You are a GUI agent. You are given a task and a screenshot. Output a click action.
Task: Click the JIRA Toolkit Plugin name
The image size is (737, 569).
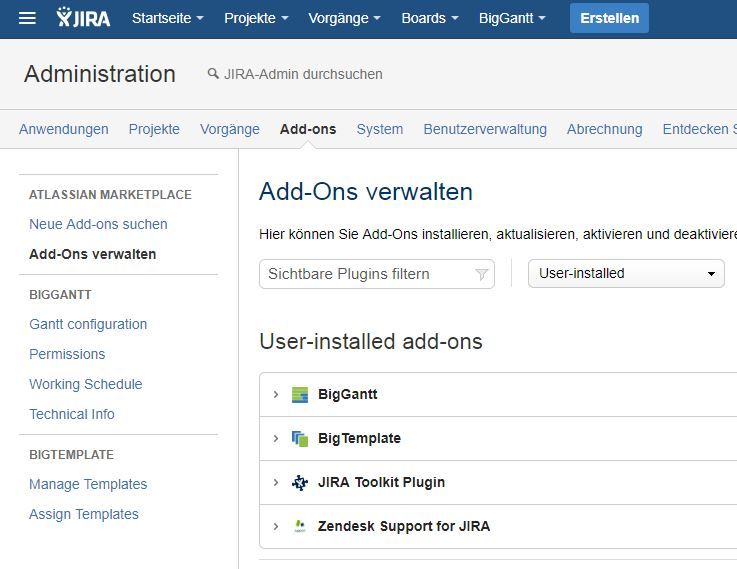coord(381,483)
